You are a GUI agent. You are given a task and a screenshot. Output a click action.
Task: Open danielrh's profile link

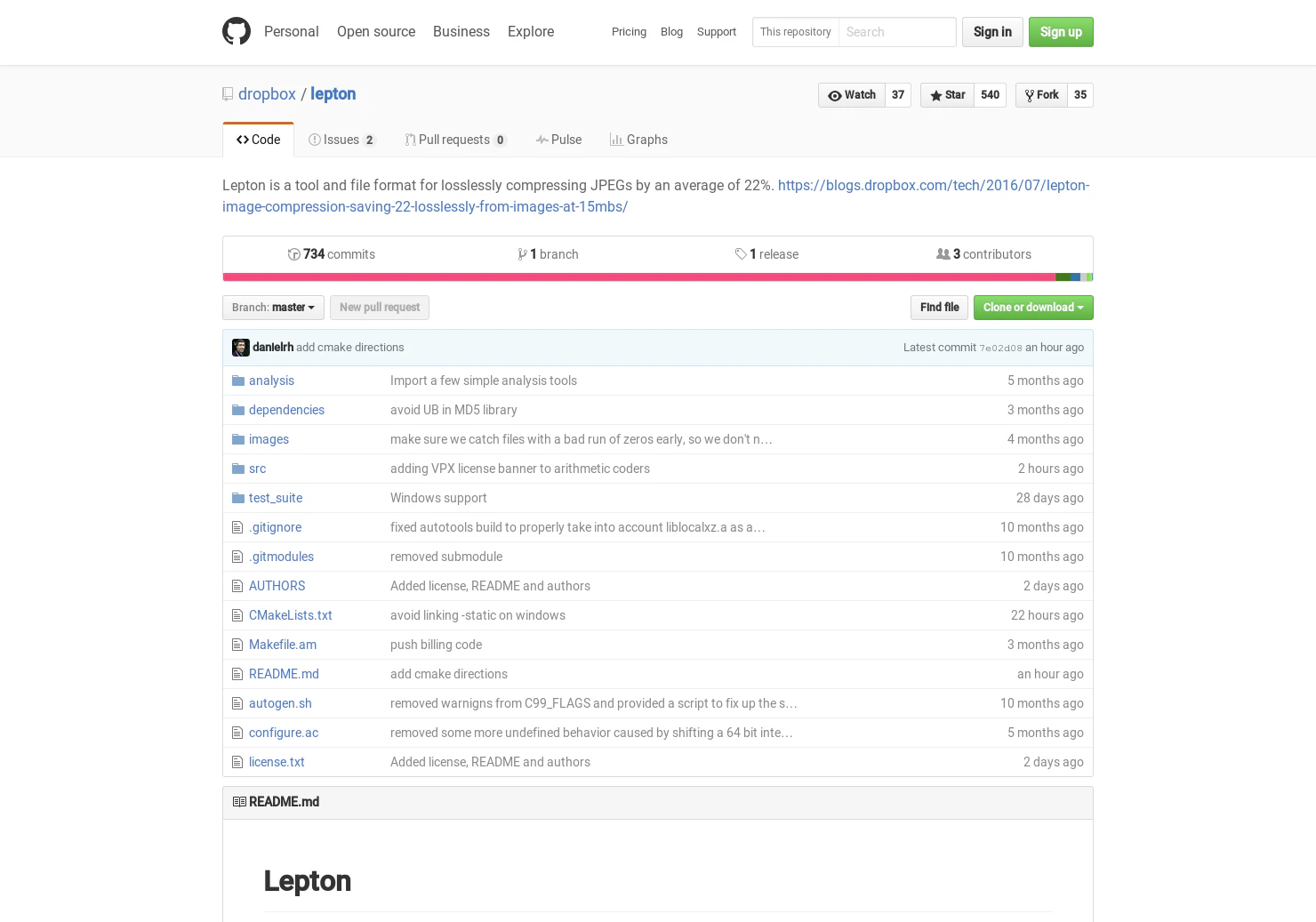(273, 348)
